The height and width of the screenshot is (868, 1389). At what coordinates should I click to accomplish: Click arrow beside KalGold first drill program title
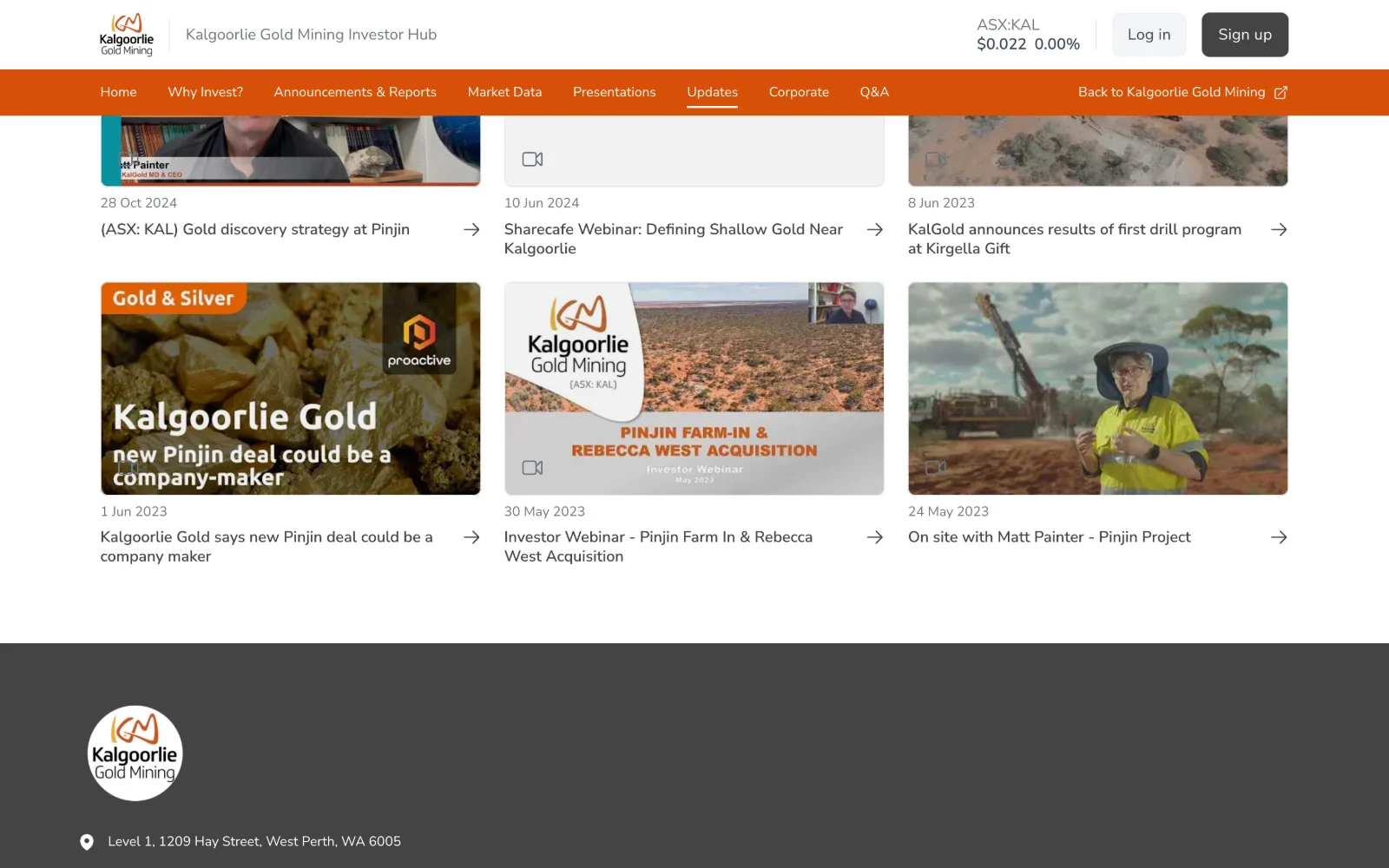1279,230
